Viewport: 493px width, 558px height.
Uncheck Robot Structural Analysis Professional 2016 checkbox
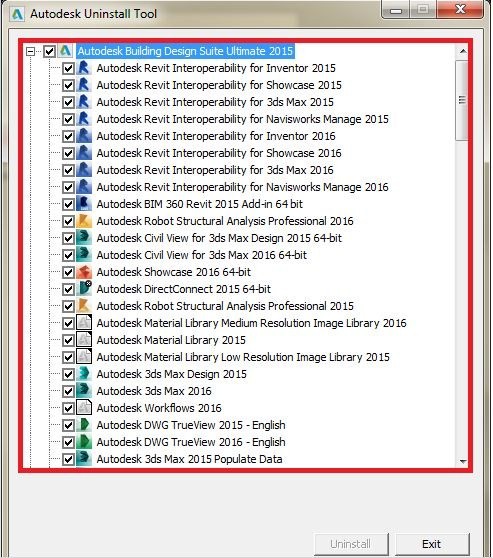pos(68,221)
